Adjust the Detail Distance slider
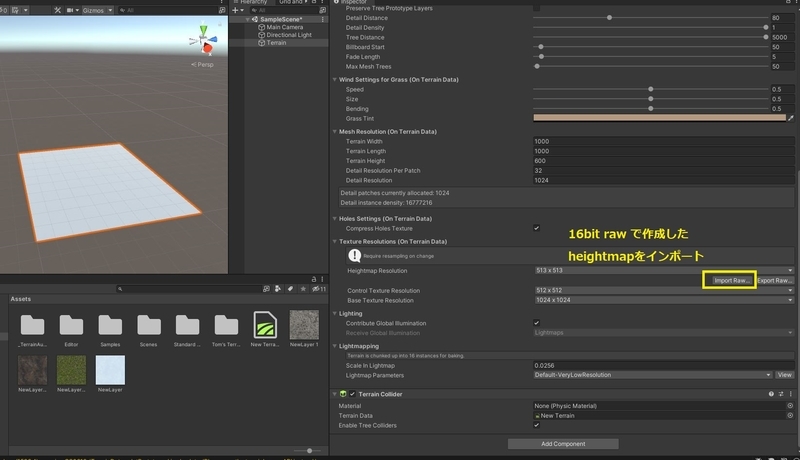This screenshot has width=800, height=460. (x=651, y=18)
